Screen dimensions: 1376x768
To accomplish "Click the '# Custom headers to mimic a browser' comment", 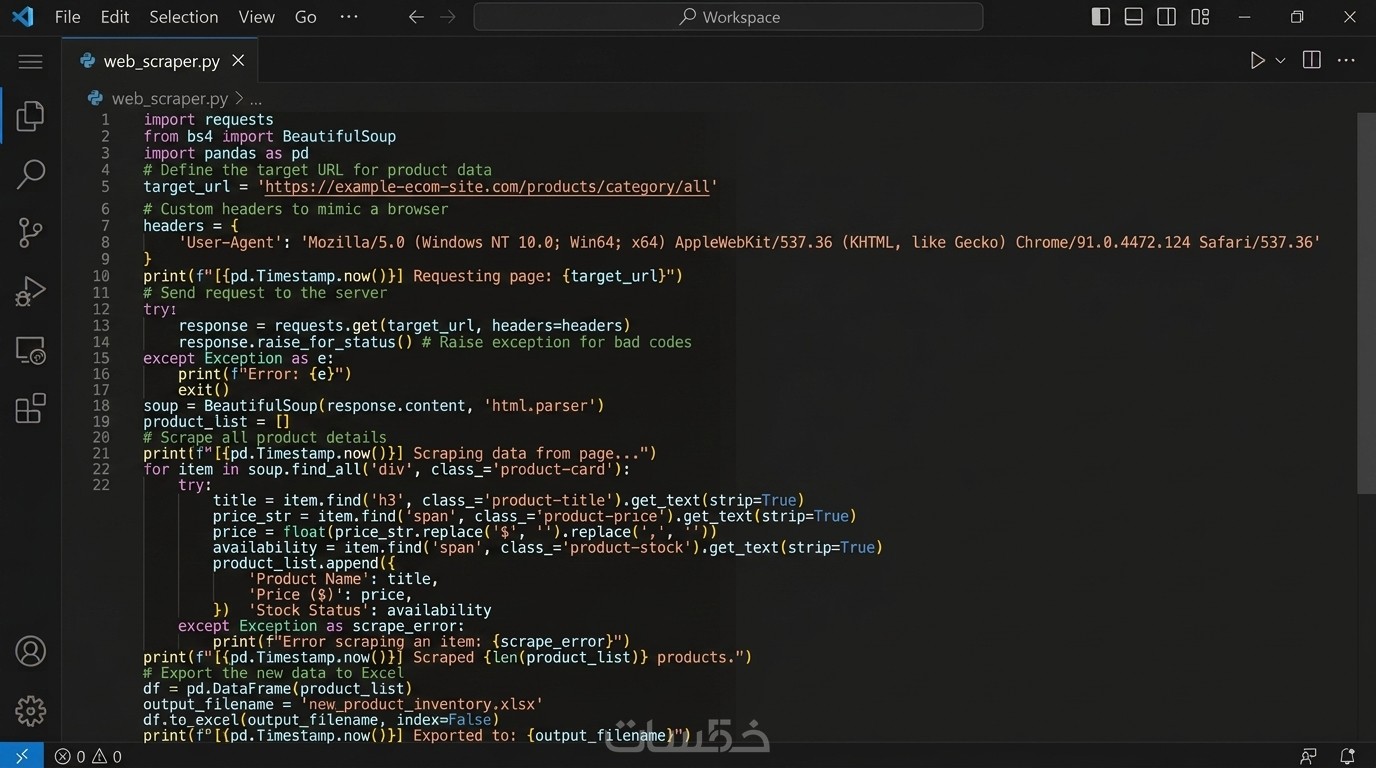I will (x=295, y=209).
